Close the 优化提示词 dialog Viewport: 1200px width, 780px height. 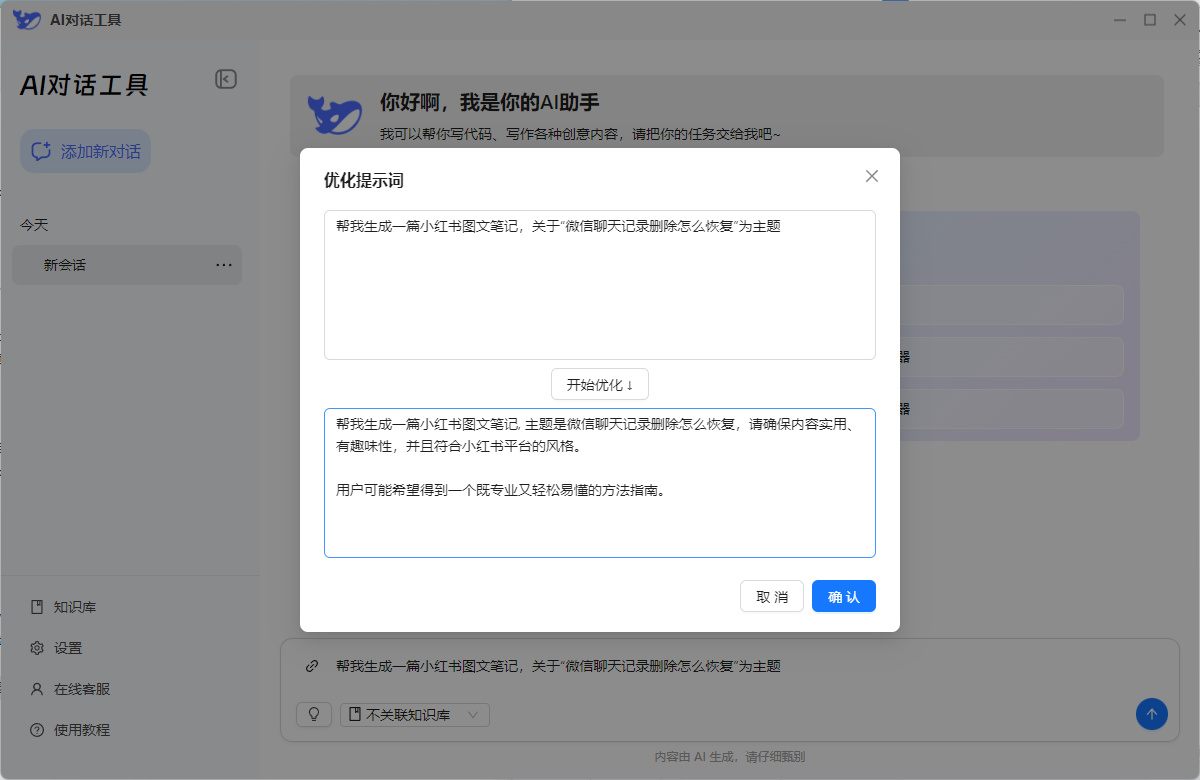(872, 176)
